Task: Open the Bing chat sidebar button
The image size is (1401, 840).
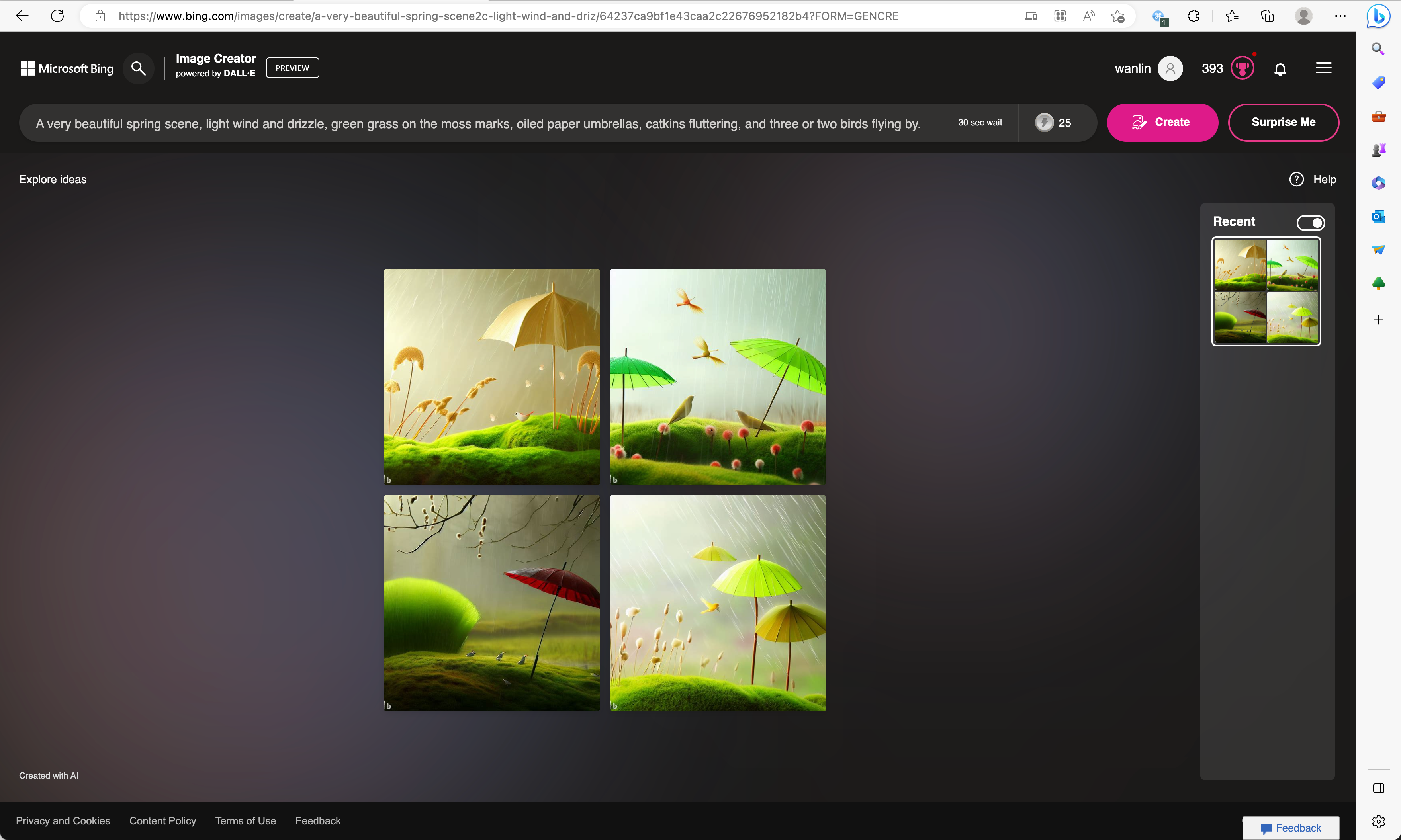Action: 1378,16
